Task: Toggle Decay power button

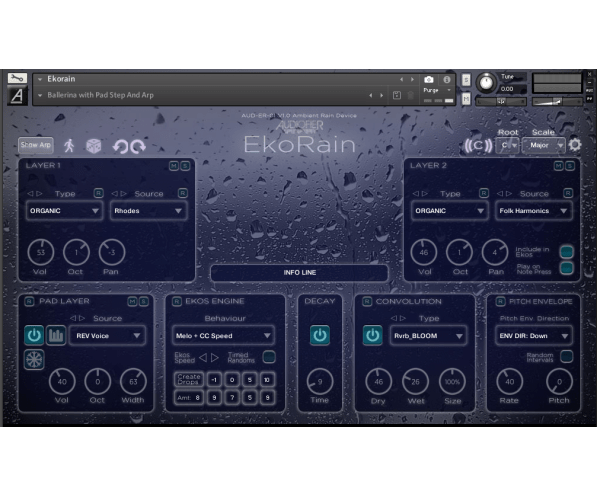Action: (x=320, y=335)
